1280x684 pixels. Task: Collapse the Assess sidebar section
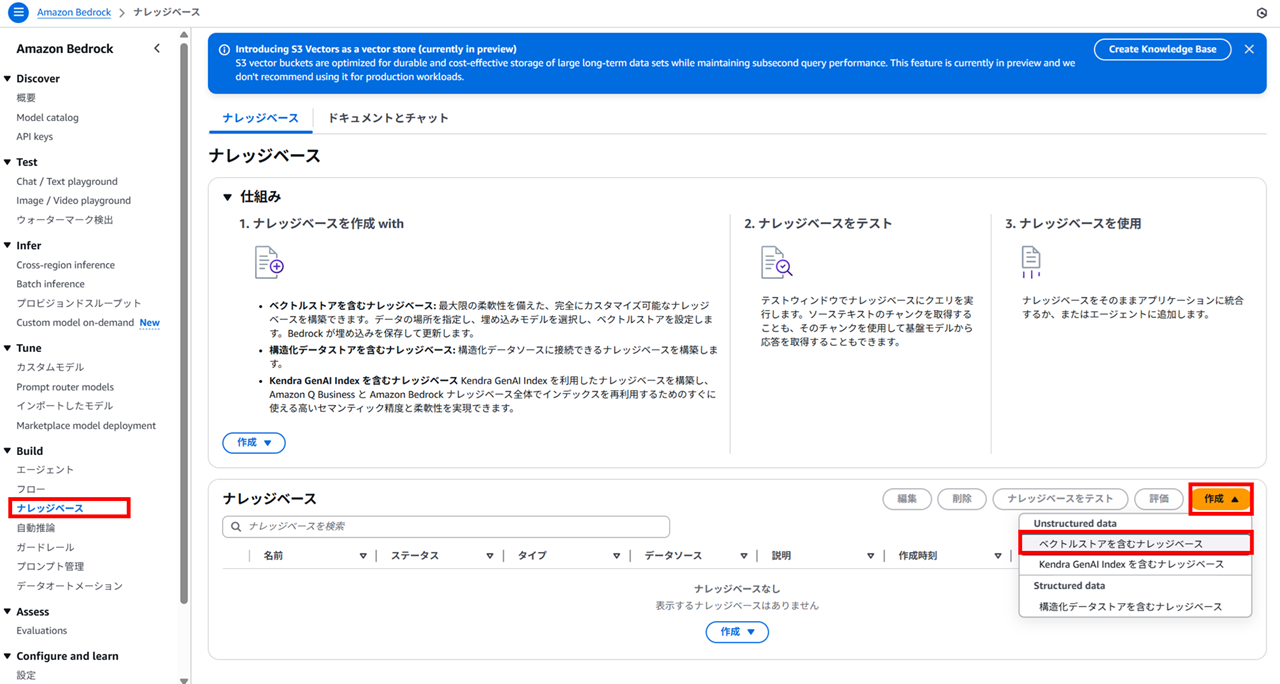coord(8,611)
